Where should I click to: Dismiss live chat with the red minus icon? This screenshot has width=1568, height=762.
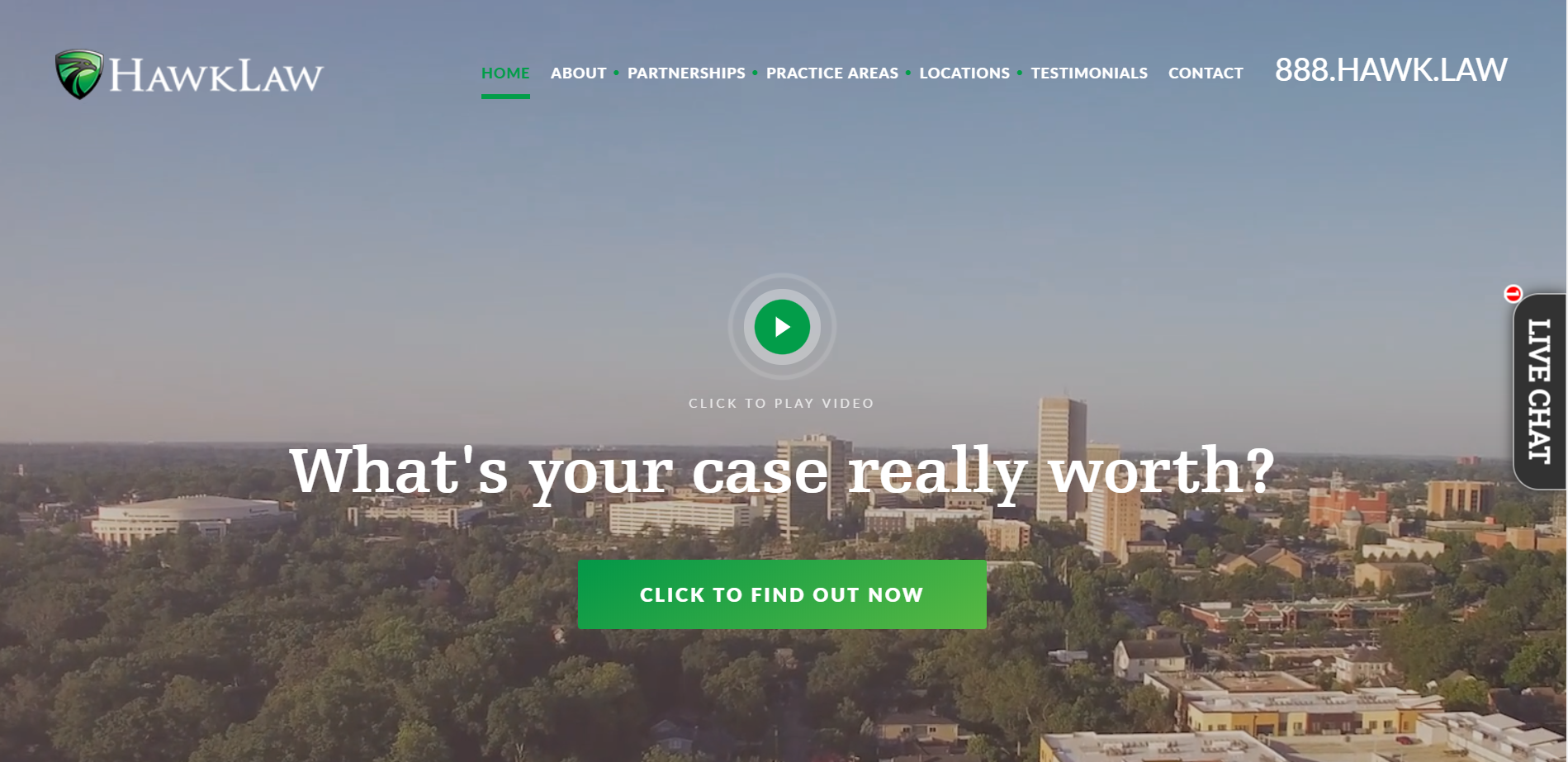click(x=1513, y=293)
